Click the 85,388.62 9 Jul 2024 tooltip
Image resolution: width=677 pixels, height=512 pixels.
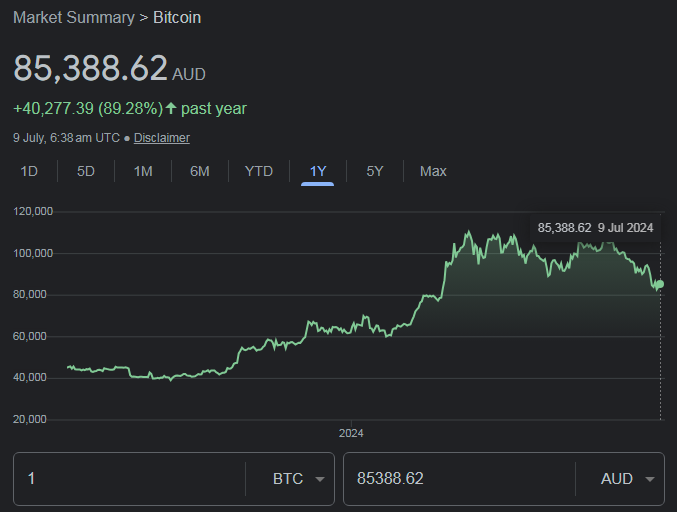point(595,228)
